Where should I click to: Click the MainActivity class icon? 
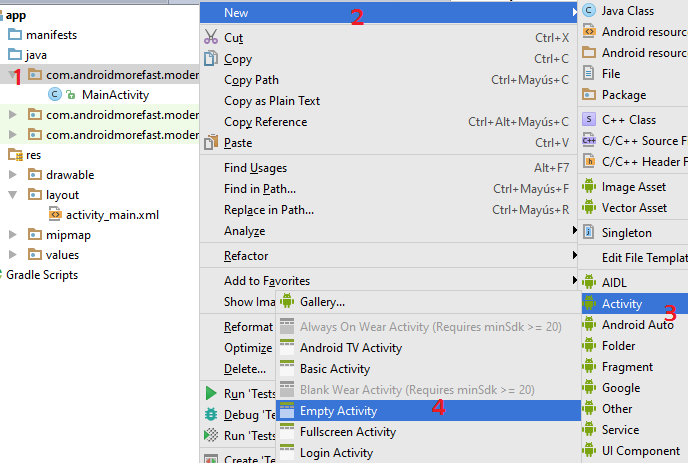click(54, 94)
